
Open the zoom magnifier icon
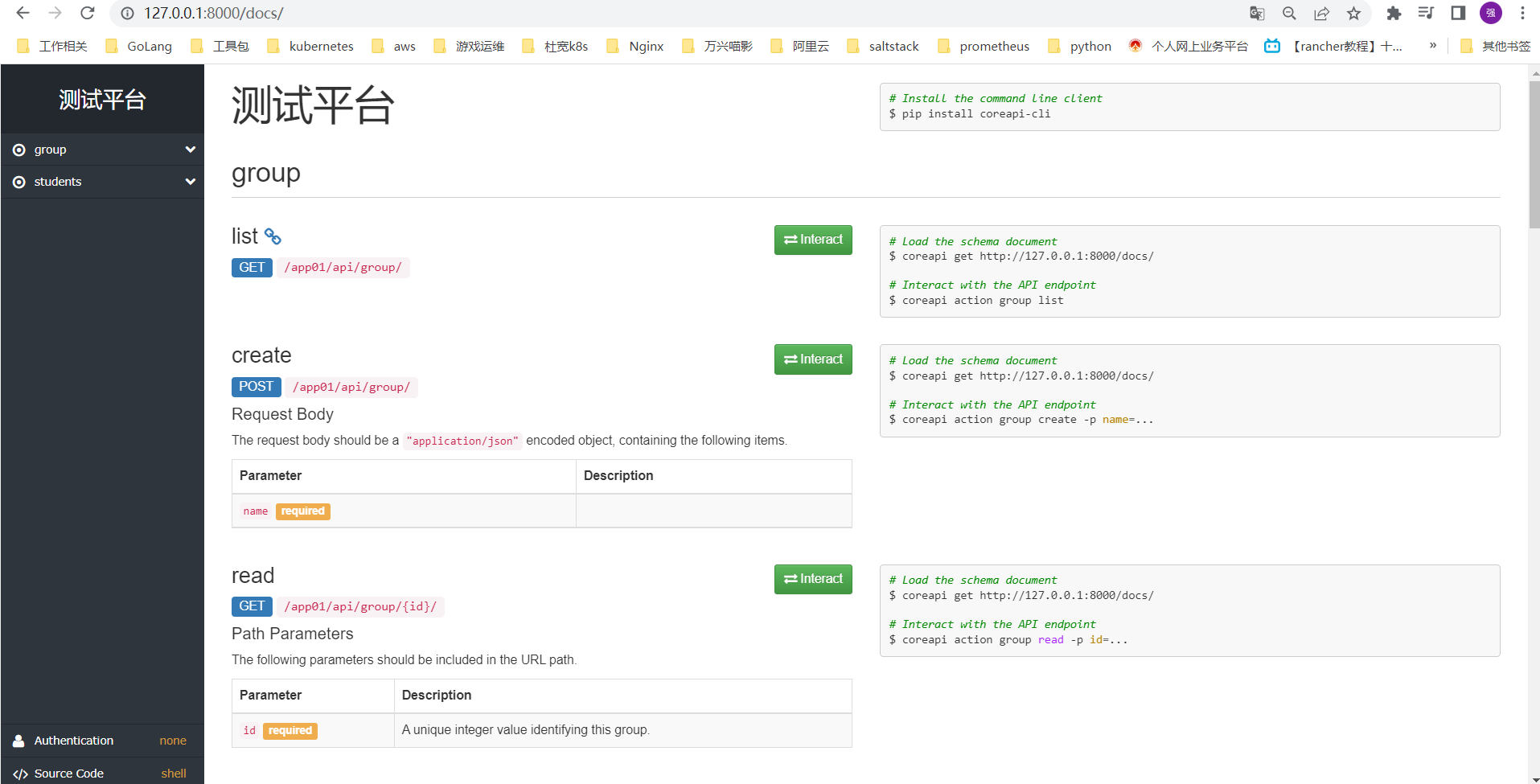1289,13
